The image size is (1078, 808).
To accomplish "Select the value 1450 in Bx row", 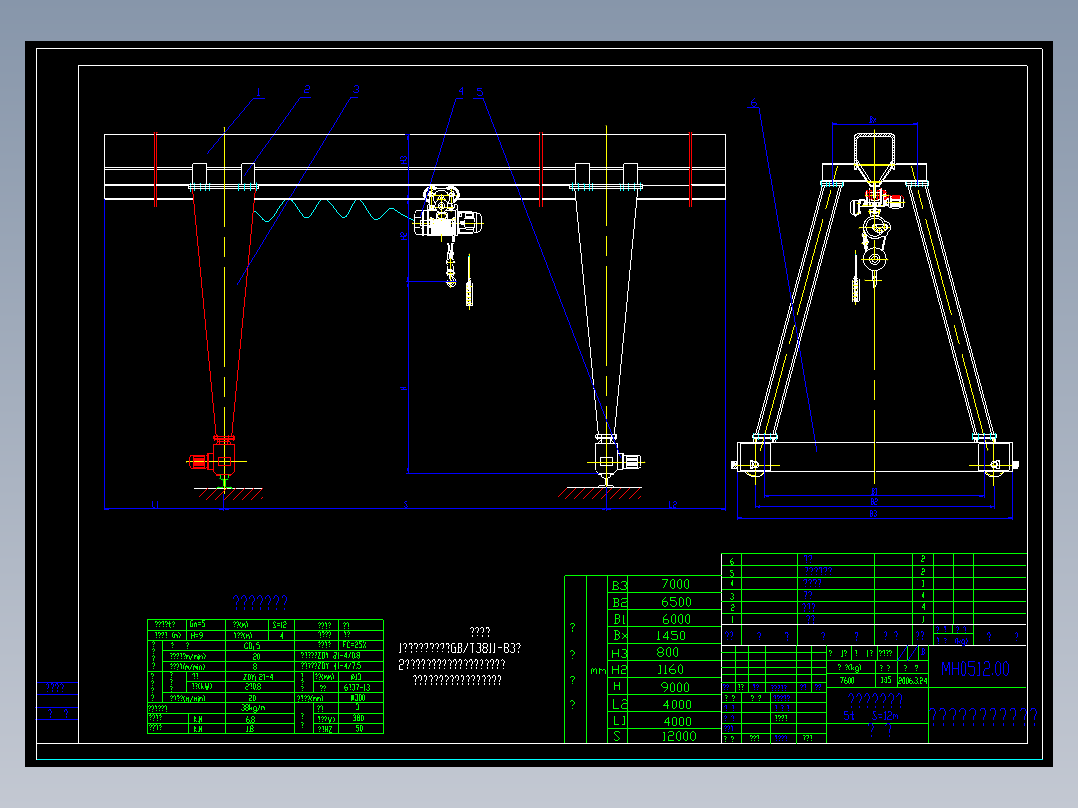I will (670, 635).
